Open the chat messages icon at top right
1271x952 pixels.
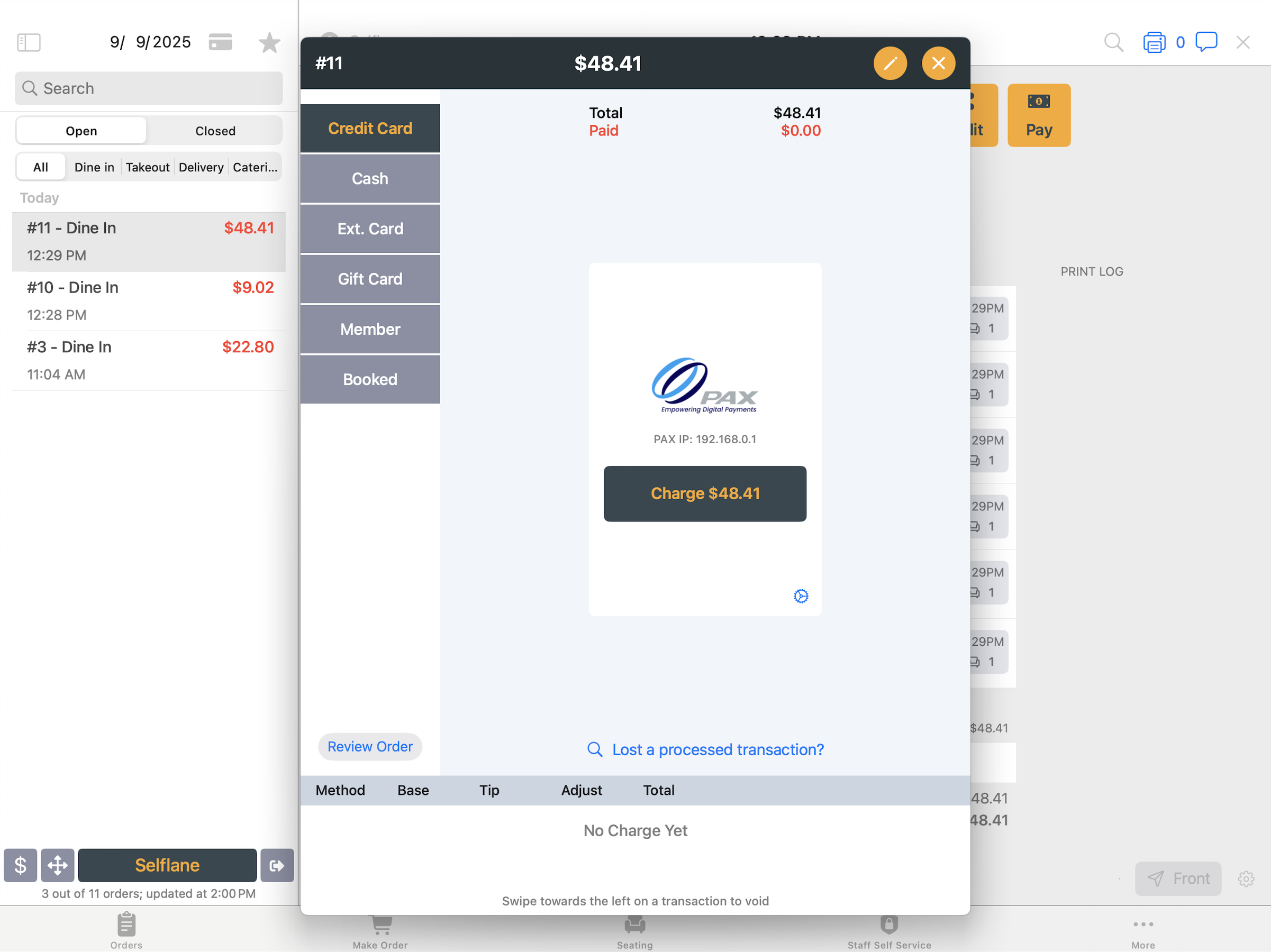coord(1205,42)
